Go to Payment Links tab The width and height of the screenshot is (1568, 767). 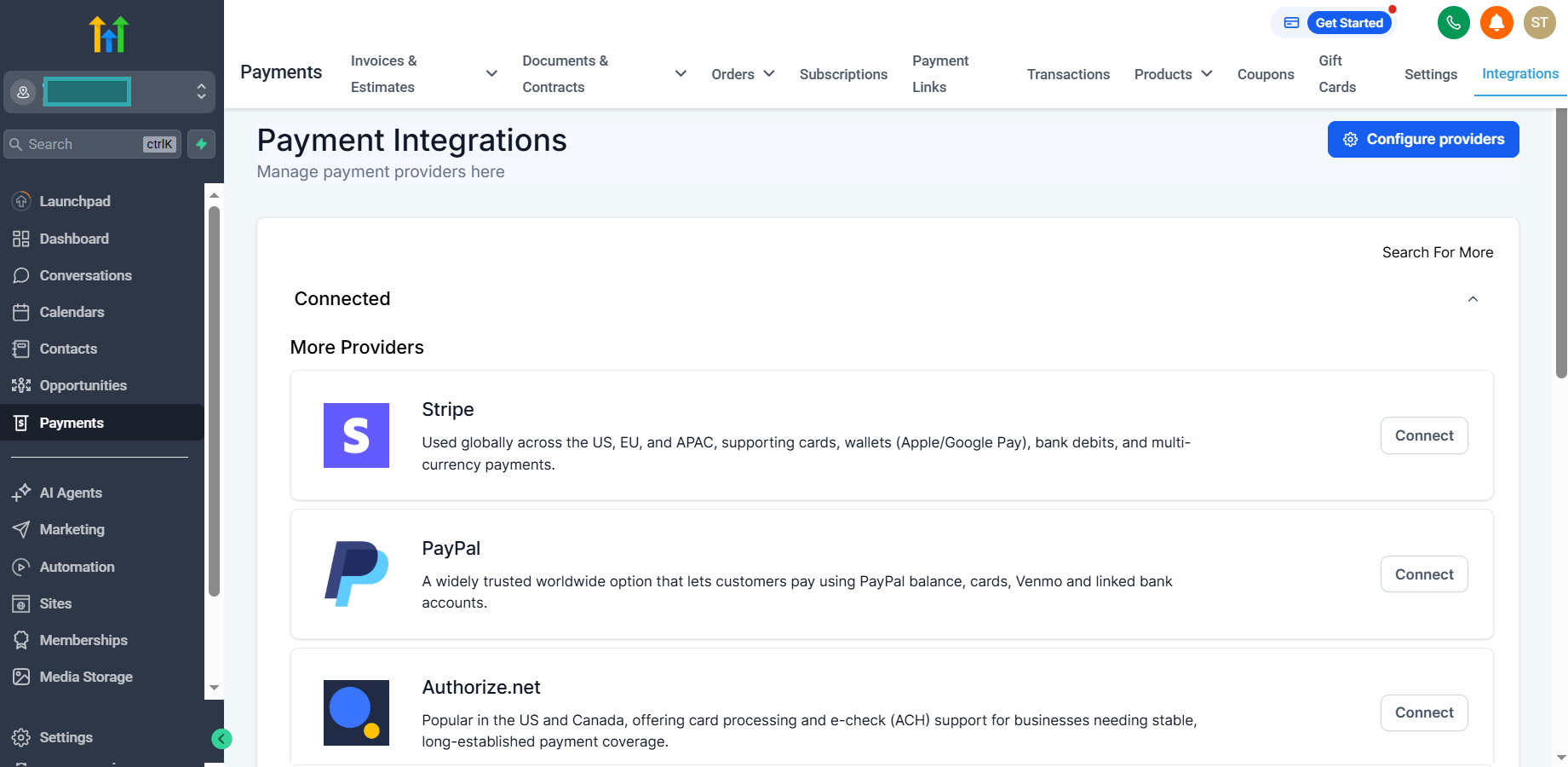pyautogui.click(x=940, y=74)
